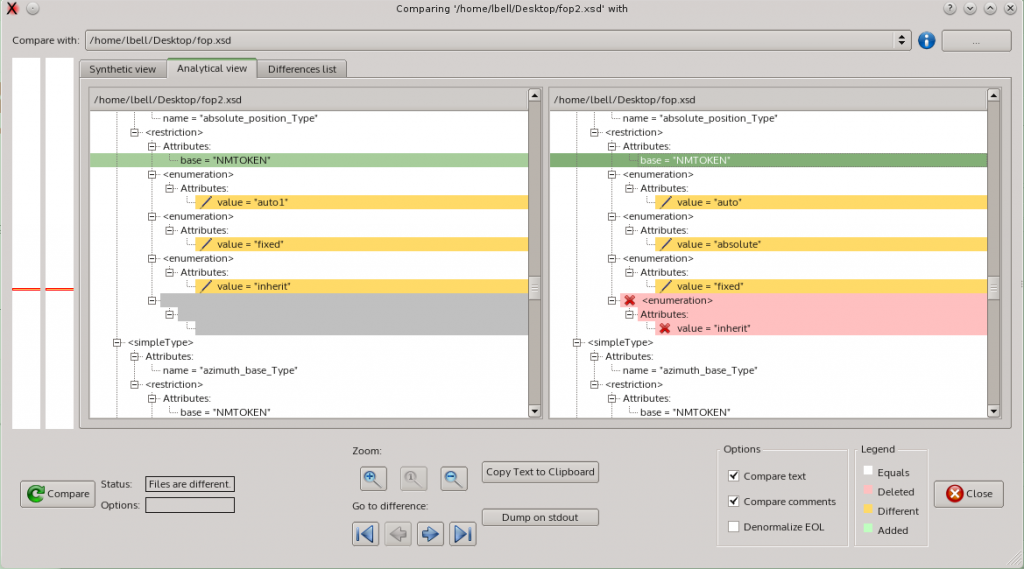This screenshot has height=569, width=1024.
Task: Click the red marker in difference overview strip
Action: coord(26,289)
